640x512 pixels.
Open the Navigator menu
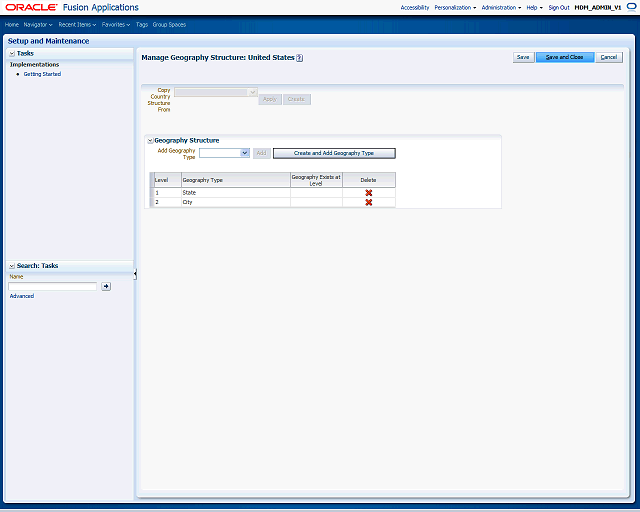pyautogui.click(x=38, y=24)
